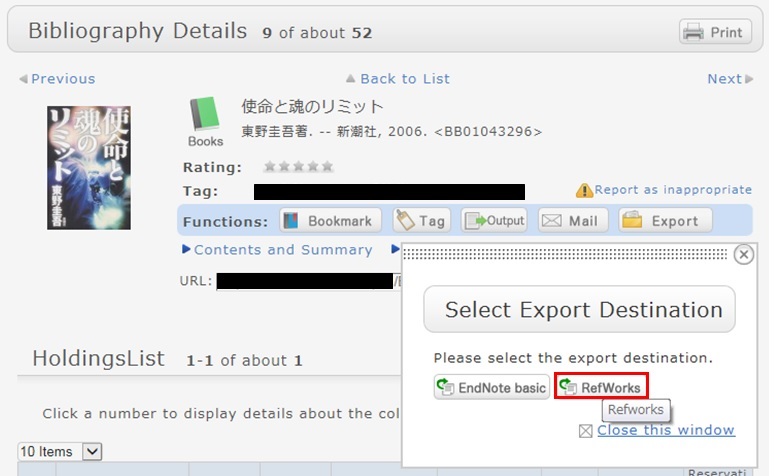Export to EndNote basic
775x476 pixels.
(x=491, y=387)
